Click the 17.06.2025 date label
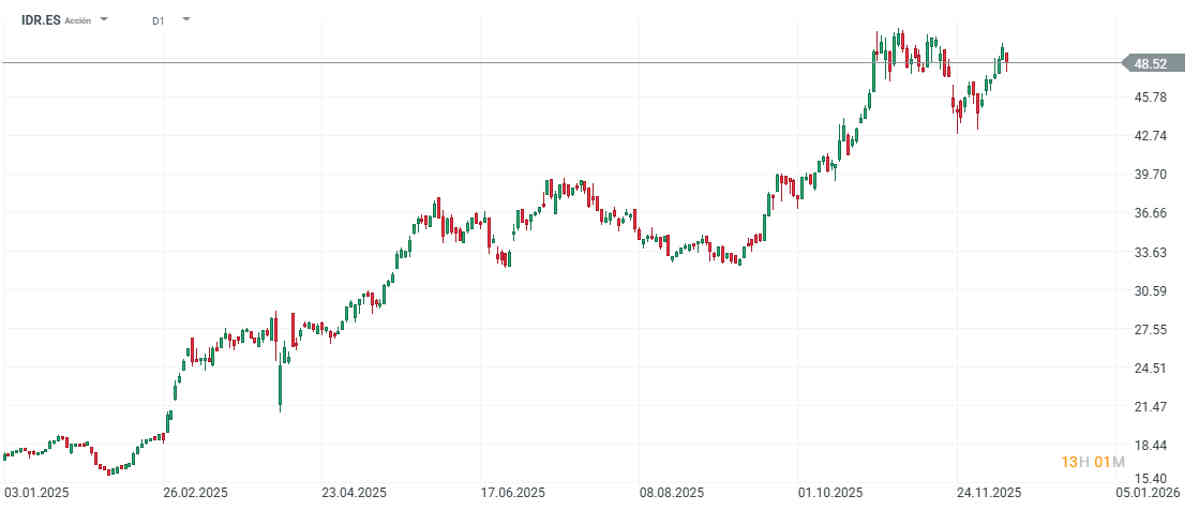Viewport: 1199px width, 510px height. point(512,493)
